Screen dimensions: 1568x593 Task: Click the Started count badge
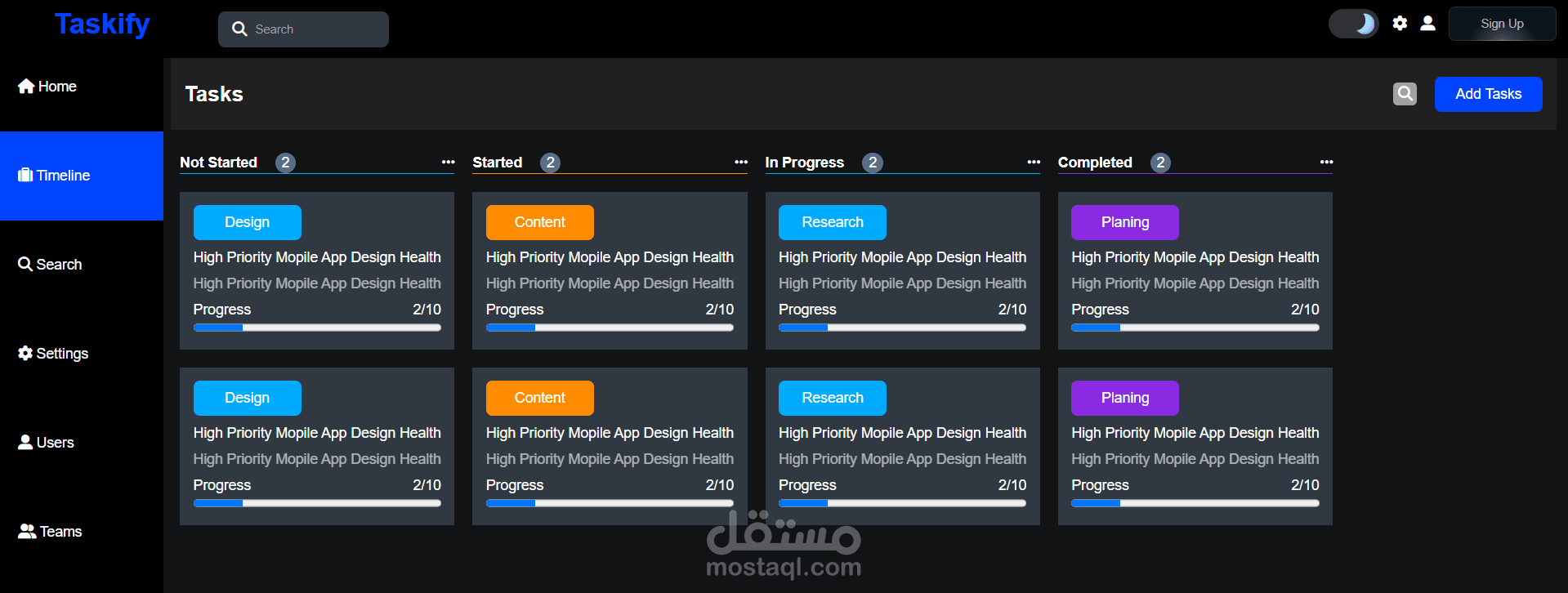pos(550,163)
